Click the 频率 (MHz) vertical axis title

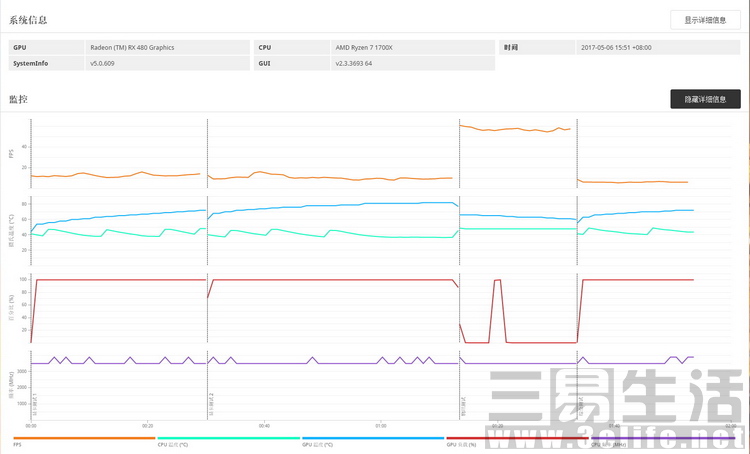click(11, 386)
